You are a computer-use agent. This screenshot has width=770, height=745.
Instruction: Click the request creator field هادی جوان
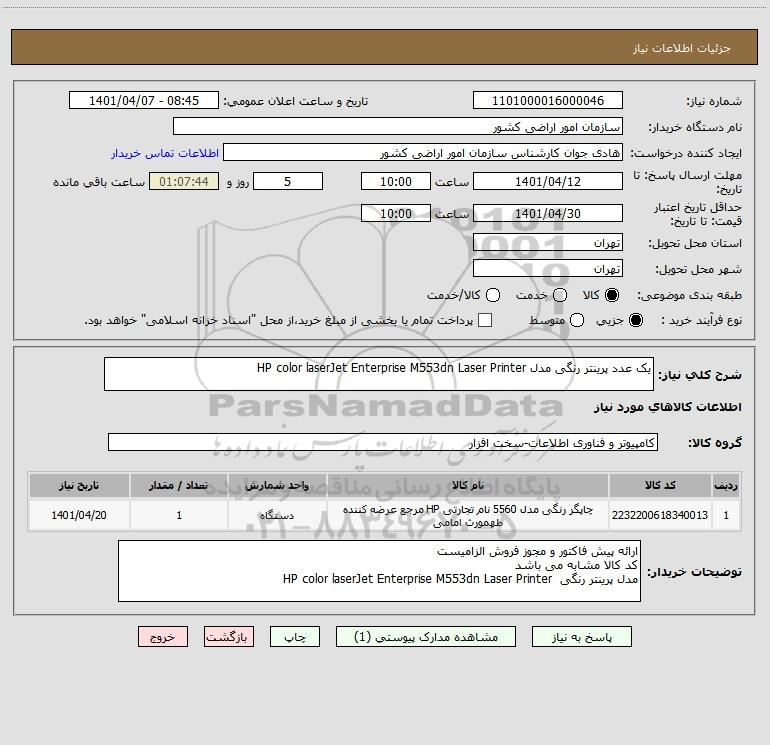click(x=423, y=152)
